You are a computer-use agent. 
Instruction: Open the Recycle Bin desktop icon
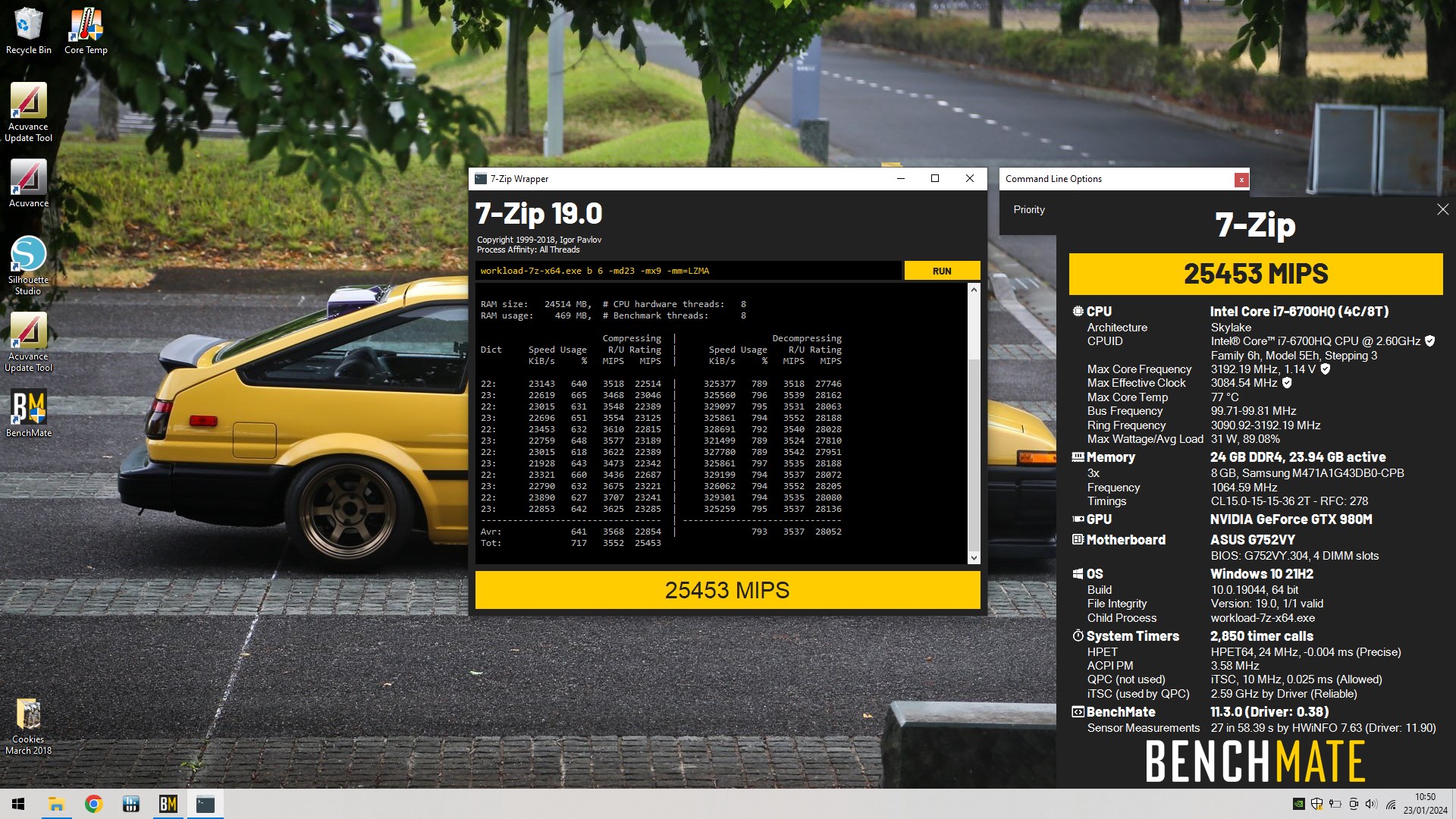coord(28,32)
